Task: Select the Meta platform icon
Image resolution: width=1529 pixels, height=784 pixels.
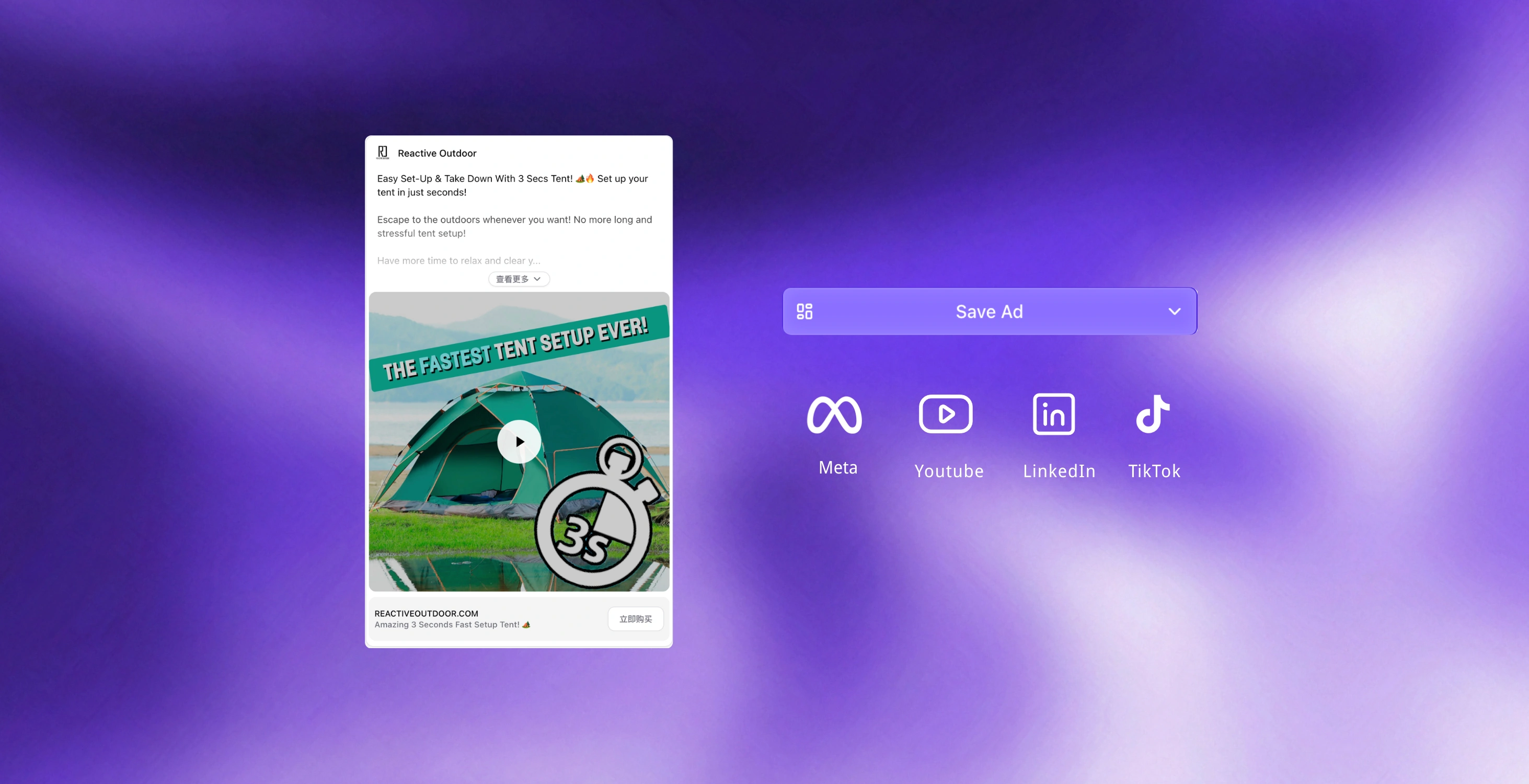Action: (x=834, y=413)
